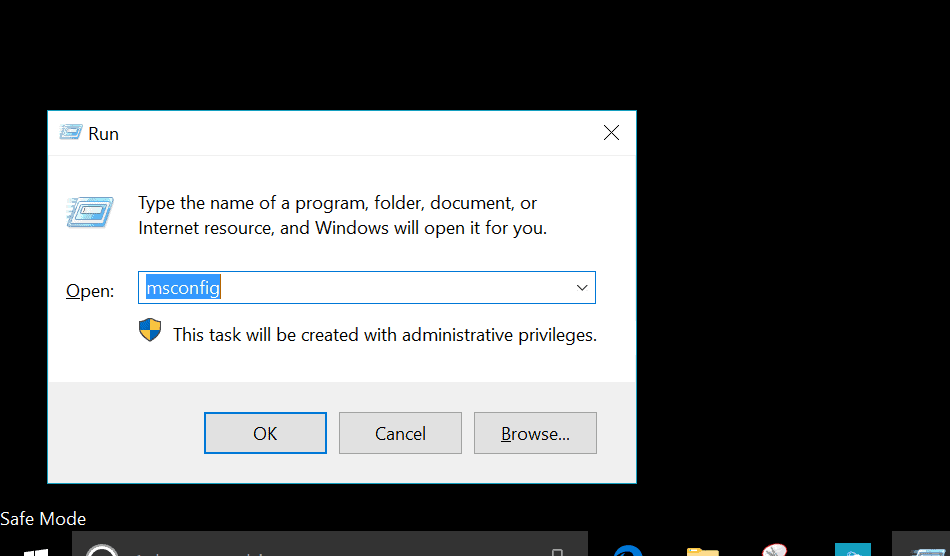Open File Explorer from the taskbar
The width and height of the screenshot is (950, 556).
tap(703, 551)
